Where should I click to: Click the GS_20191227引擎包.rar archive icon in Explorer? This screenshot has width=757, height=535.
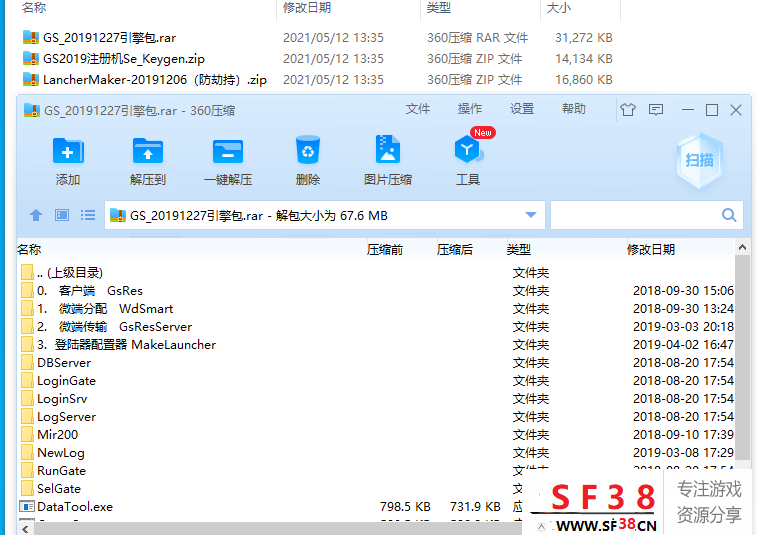click(31, 37)
